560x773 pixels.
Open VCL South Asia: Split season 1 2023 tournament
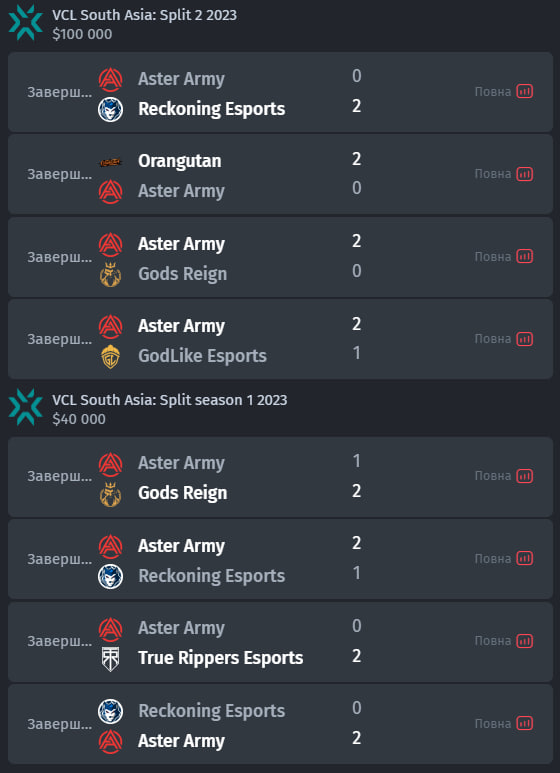170,400
